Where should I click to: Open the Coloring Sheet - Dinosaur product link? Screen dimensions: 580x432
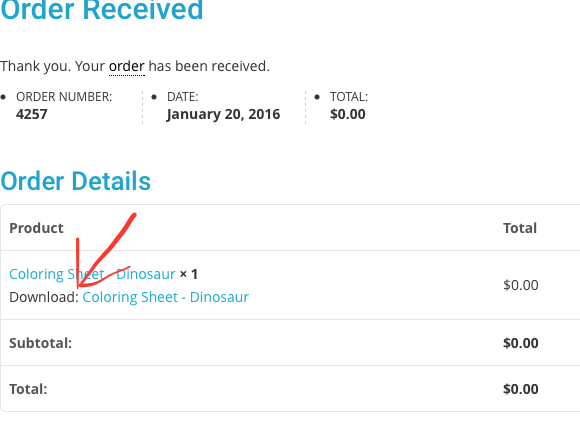(x=92, y=274)
